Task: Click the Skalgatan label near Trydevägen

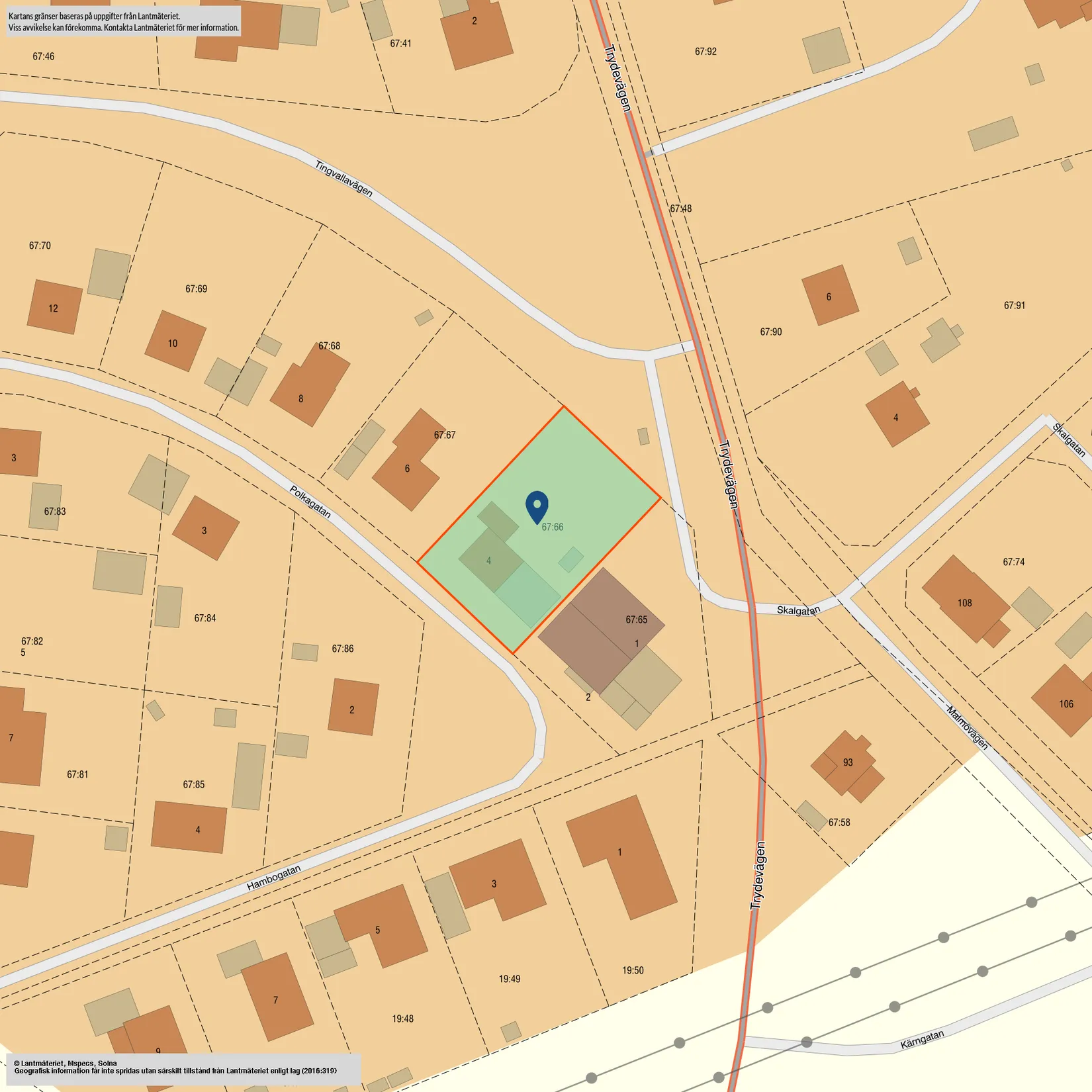Action: [x=799, y=610]
